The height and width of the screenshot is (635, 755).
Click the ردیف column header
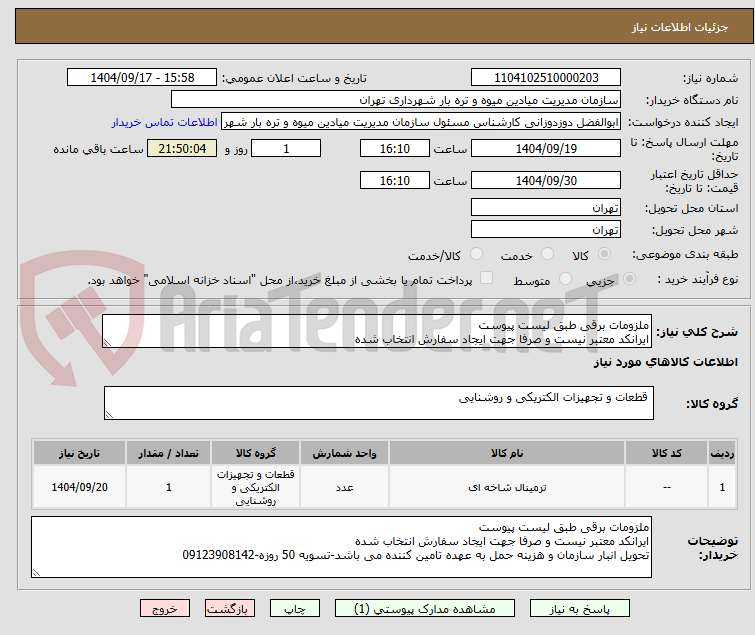pyautogui.click(x=722, y=453)
